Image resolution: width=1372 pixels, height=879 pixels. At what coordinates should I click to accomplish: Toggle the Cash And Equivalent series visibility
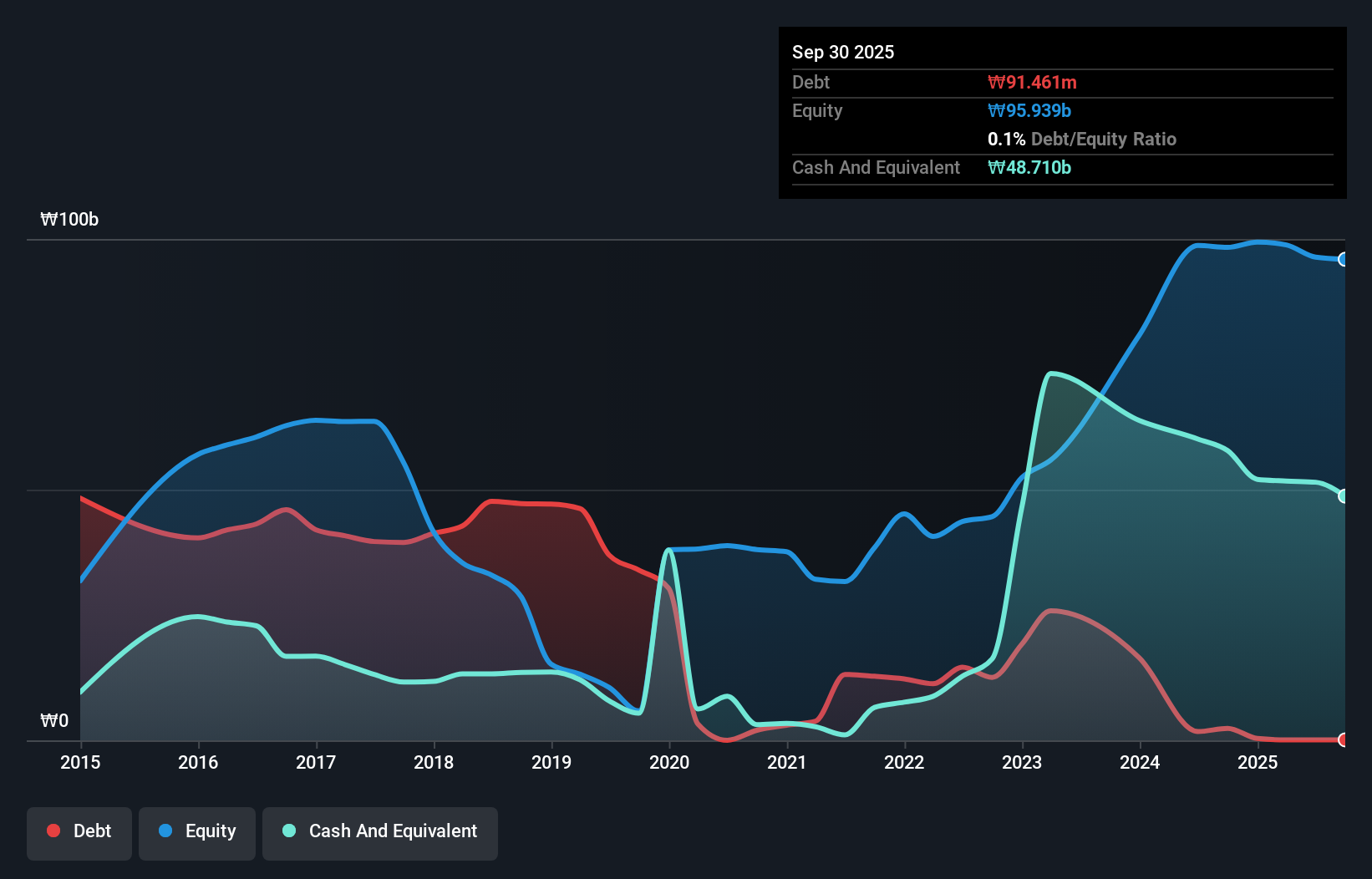point(380,831)
